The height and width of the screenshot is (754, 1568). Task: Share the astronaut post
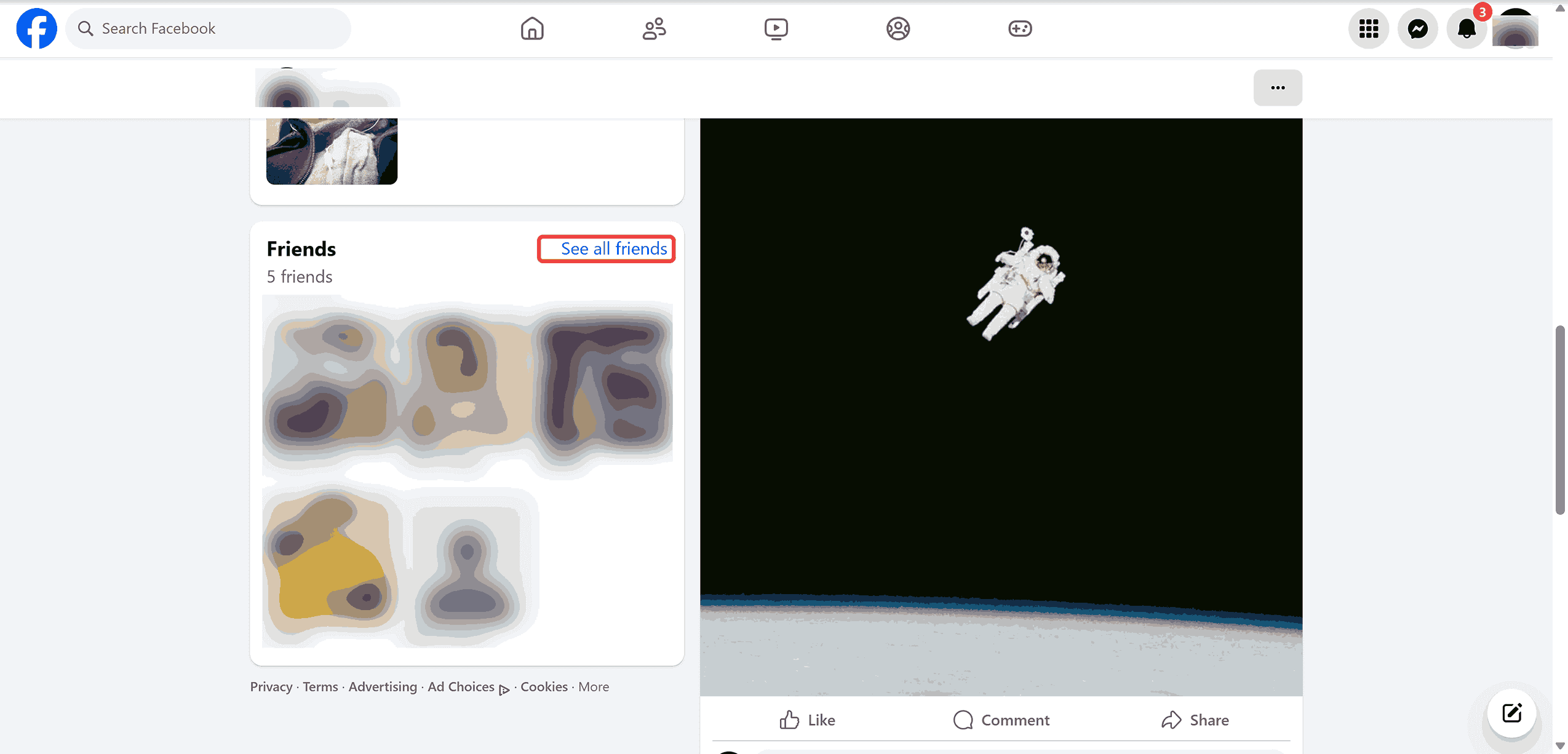tap(1195, 720)
